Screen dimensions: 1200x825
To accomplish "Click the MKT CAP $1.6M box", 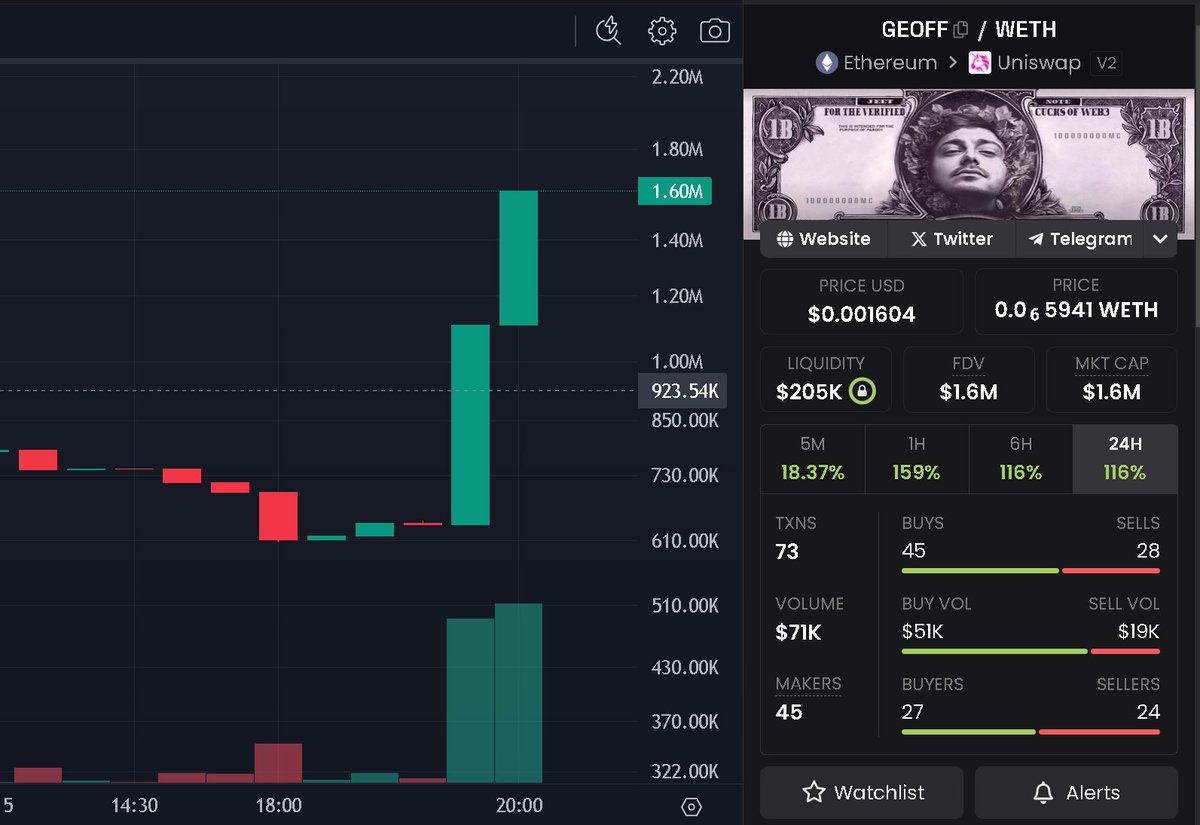I will click(1112, 380).
